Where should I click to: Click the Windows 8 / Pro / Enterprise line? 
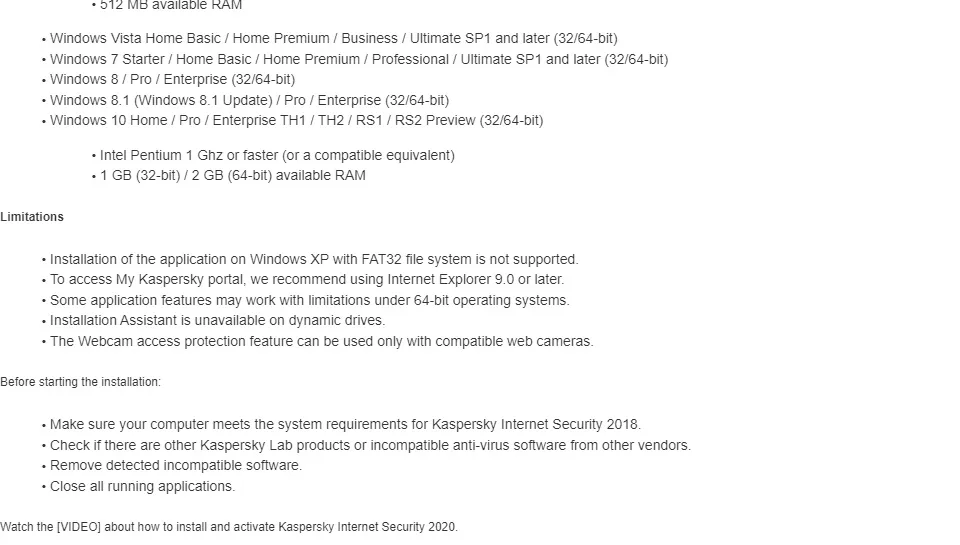point(172,80)
